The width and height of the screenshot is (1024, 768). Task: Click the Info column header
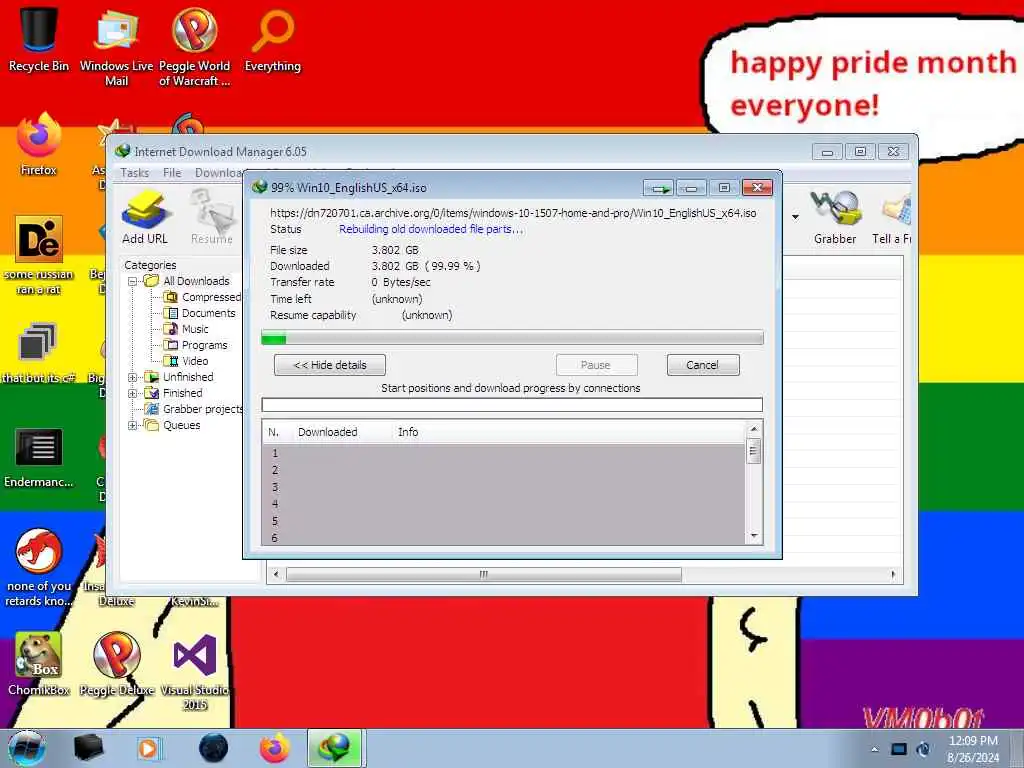[408, 432]
